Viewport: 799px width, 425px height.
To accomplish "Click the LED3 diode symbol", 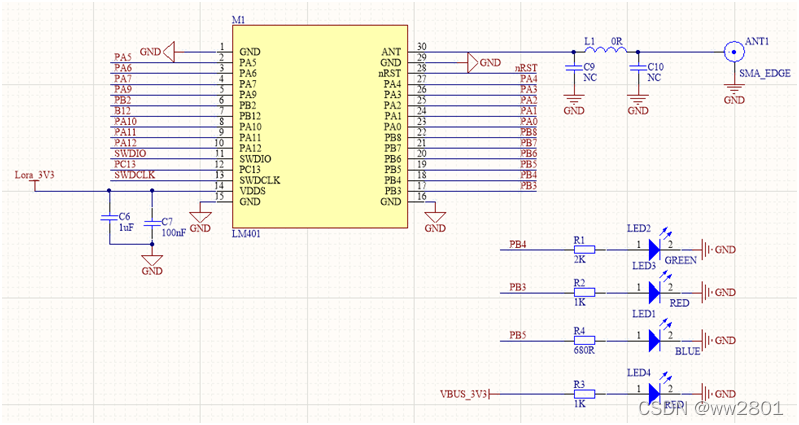I will (x=655, y=293).
